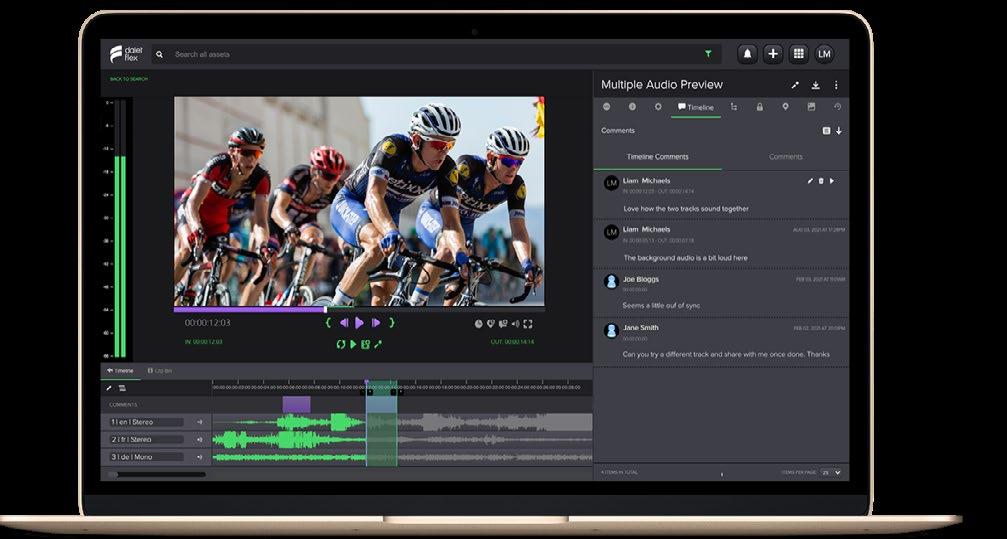Viewport: 1007px width, 539px height.
Task: Open the items per page dropdown
Action: coord(831,472)
